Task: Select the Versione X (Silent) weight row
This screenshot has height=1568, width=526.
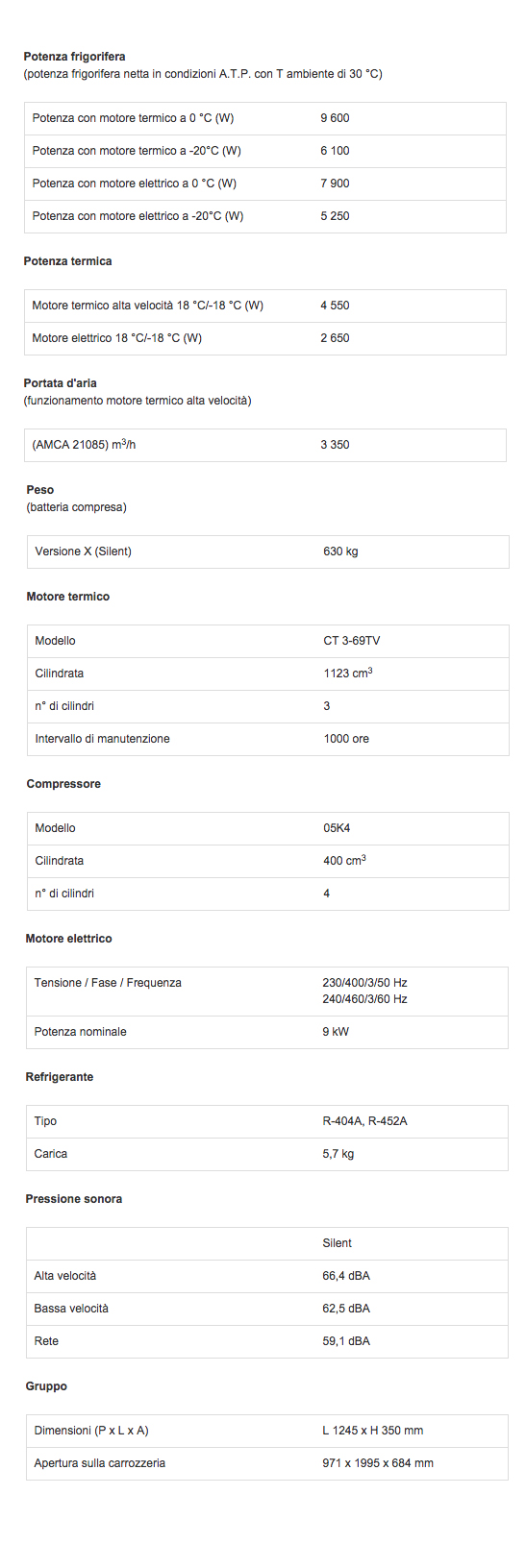Action: (268, 551)
